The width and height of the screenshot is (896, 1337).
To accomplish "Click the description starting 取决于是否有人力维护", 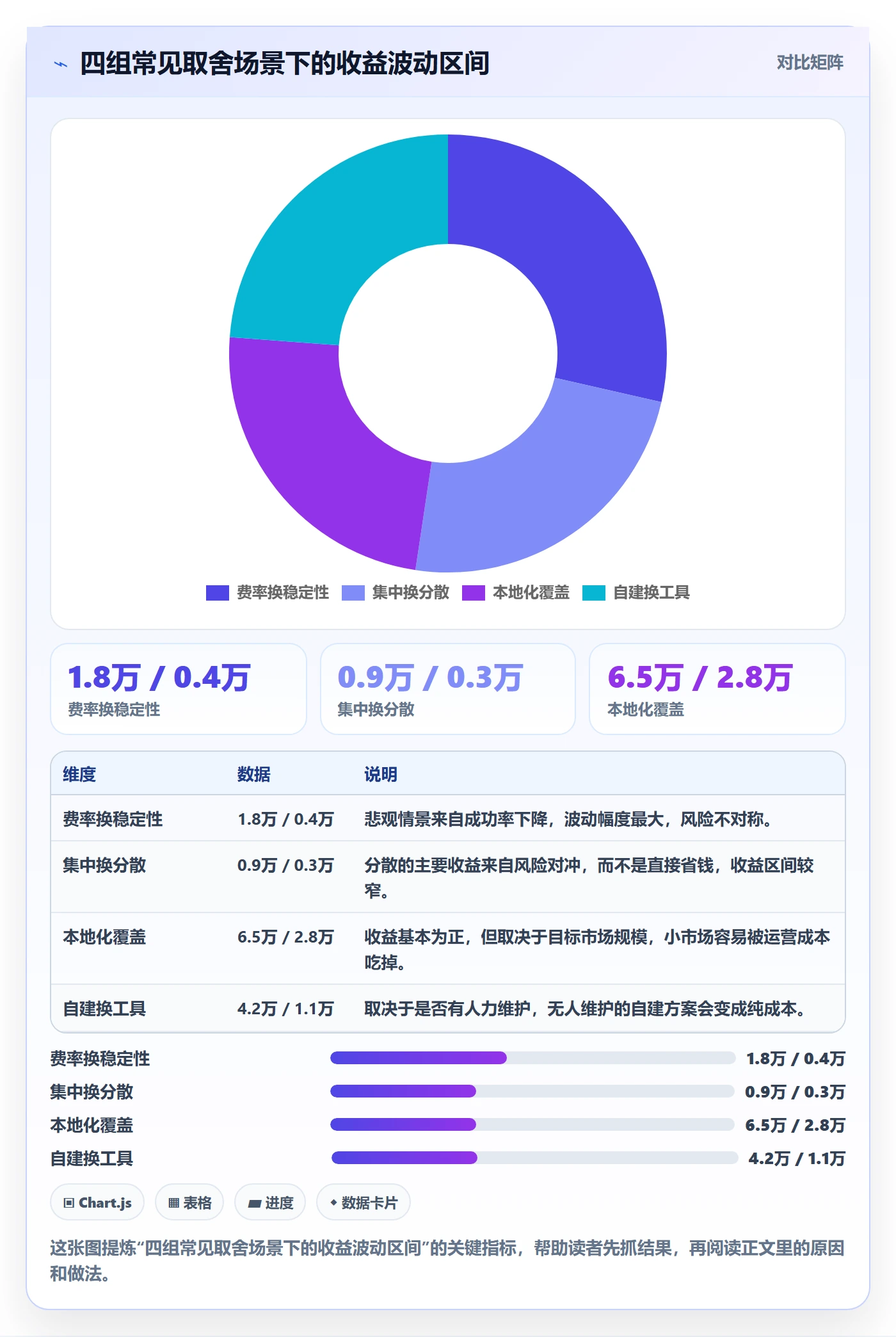I will click(585, 1009).
